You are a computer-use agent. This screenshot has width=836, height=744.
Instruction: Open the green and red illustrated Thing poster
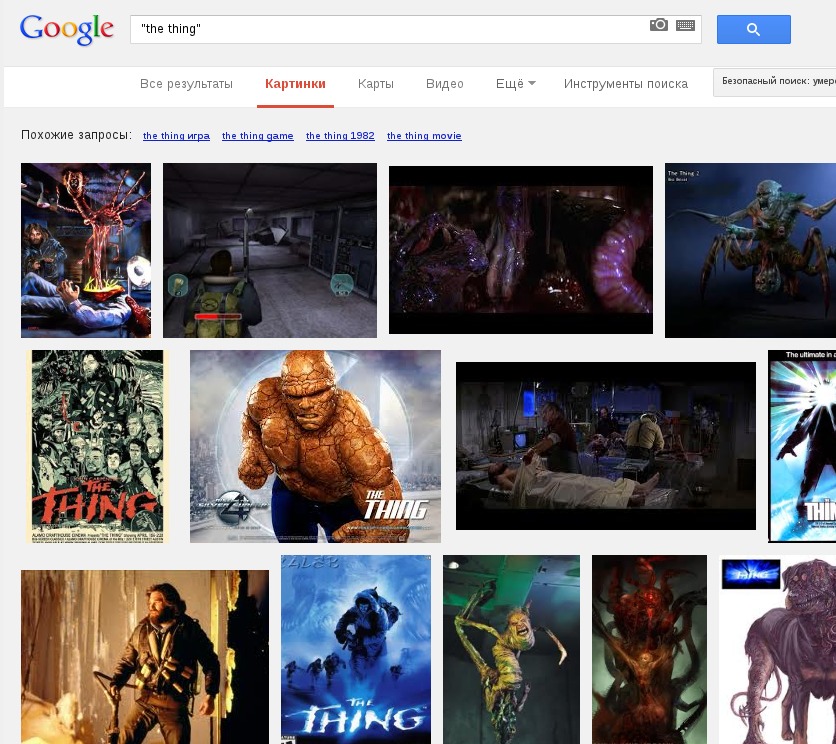tap(98, 446)
